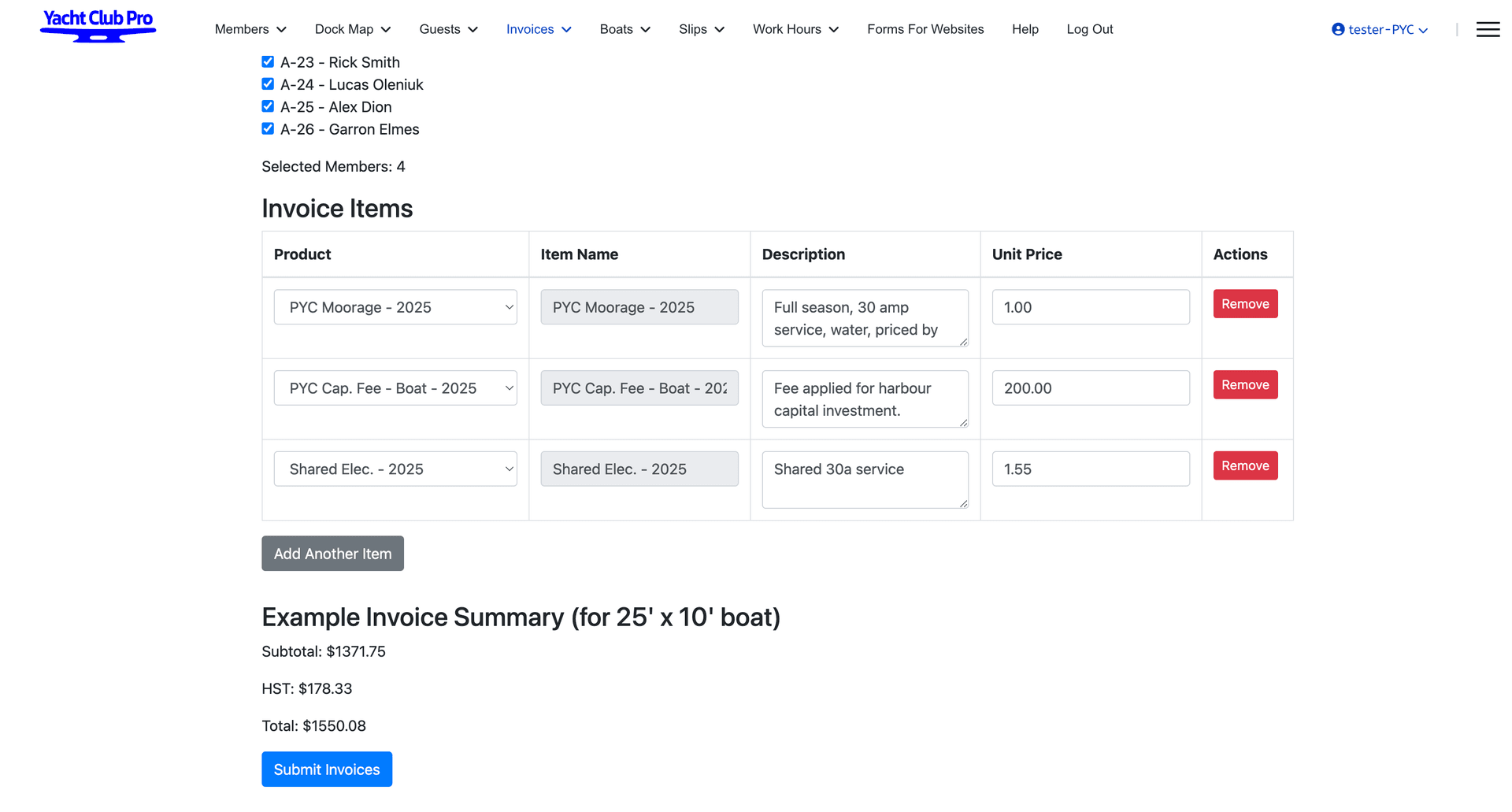Click the Invoice Items heading
The image size is (1512, 812).
tap(337, 209)
